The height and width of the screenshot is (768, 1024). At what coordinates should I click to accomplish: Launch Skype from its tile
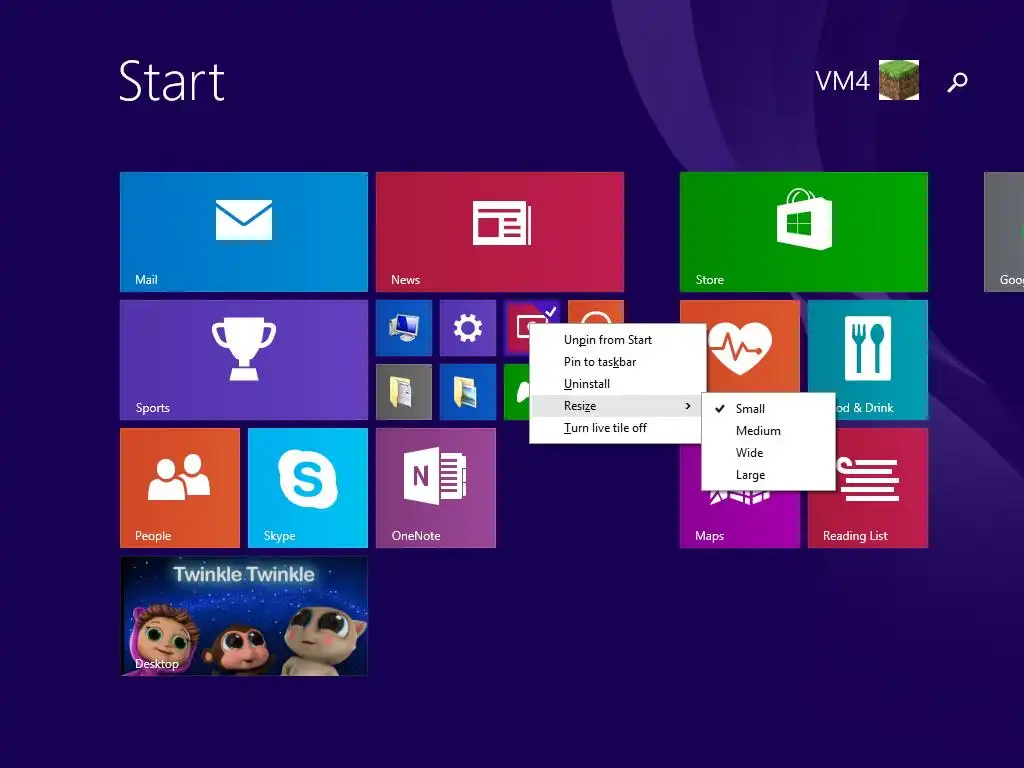(x=308, y=488)
